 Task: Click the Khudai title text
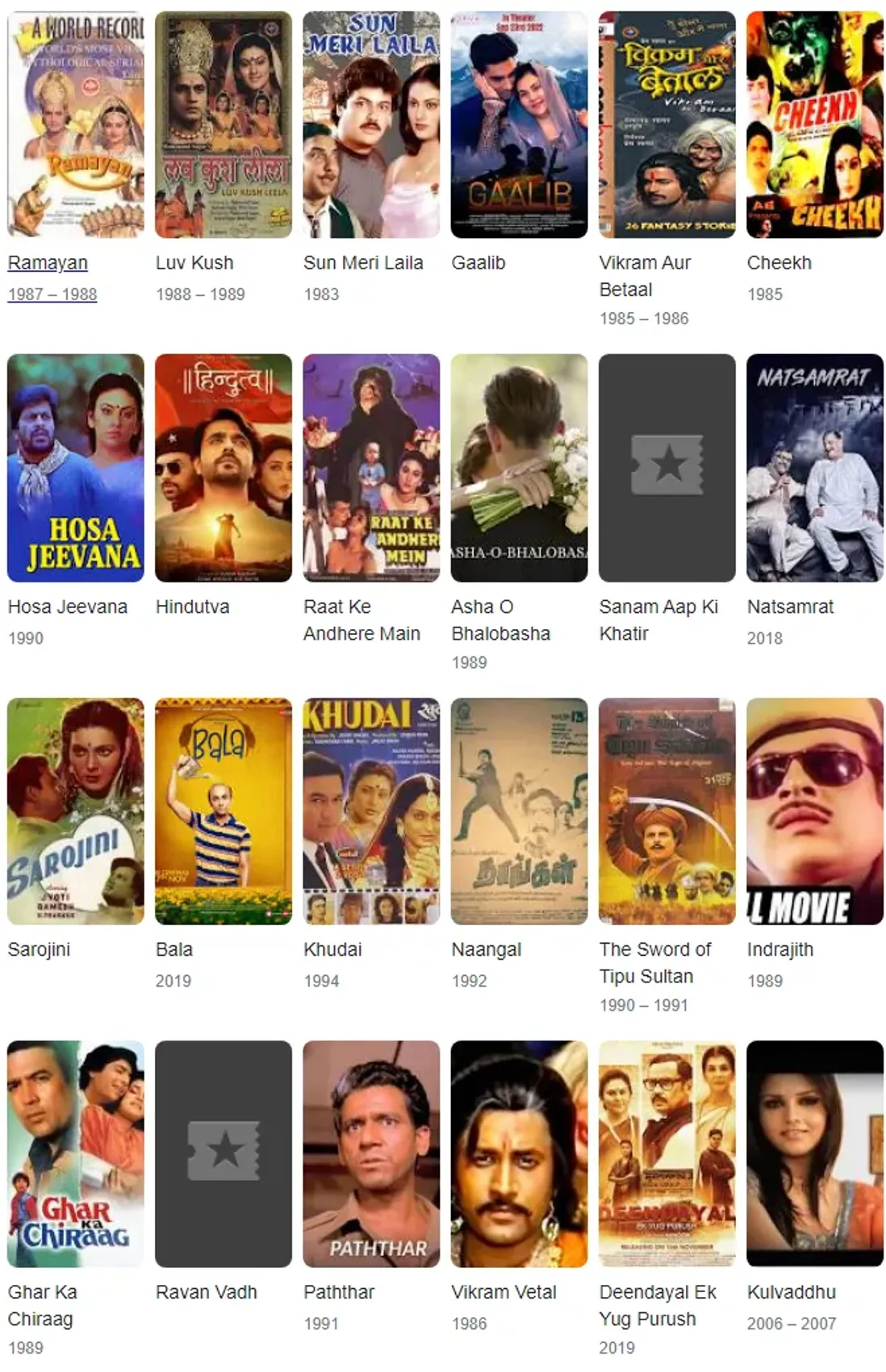tap(332, 949)
